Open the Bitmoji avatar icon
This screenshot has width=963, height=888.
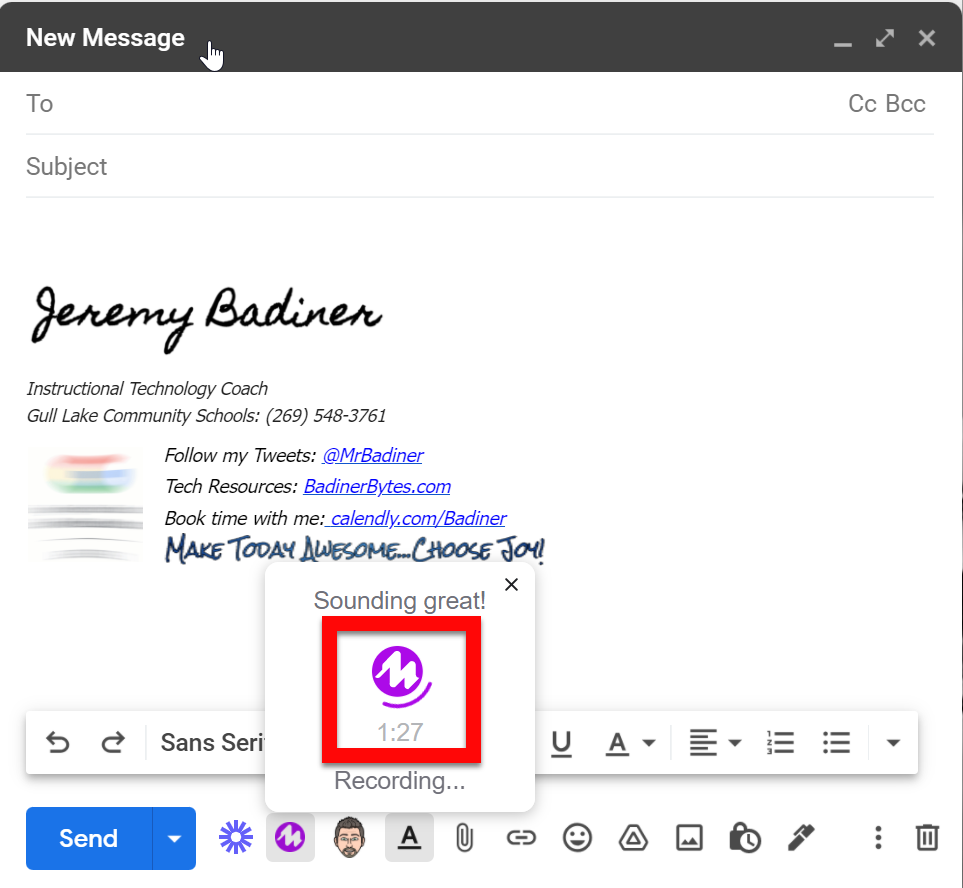click(349, 837)
